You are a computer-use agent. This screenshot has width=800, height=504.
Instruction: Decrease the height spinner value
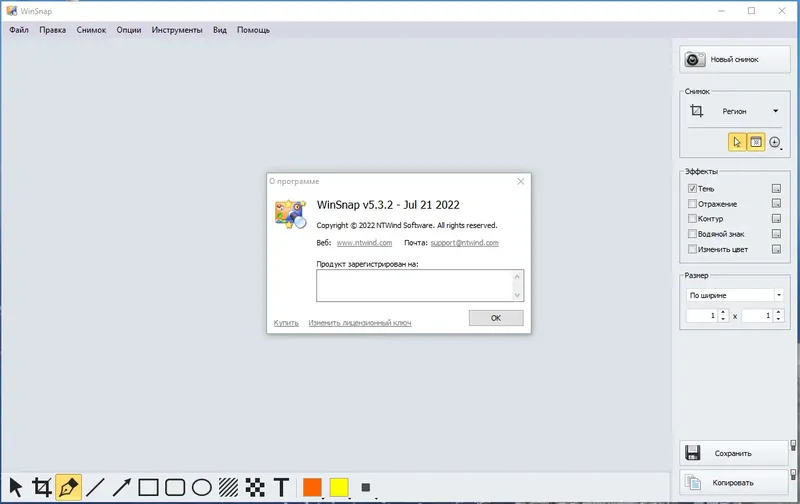tap(778, 319)
